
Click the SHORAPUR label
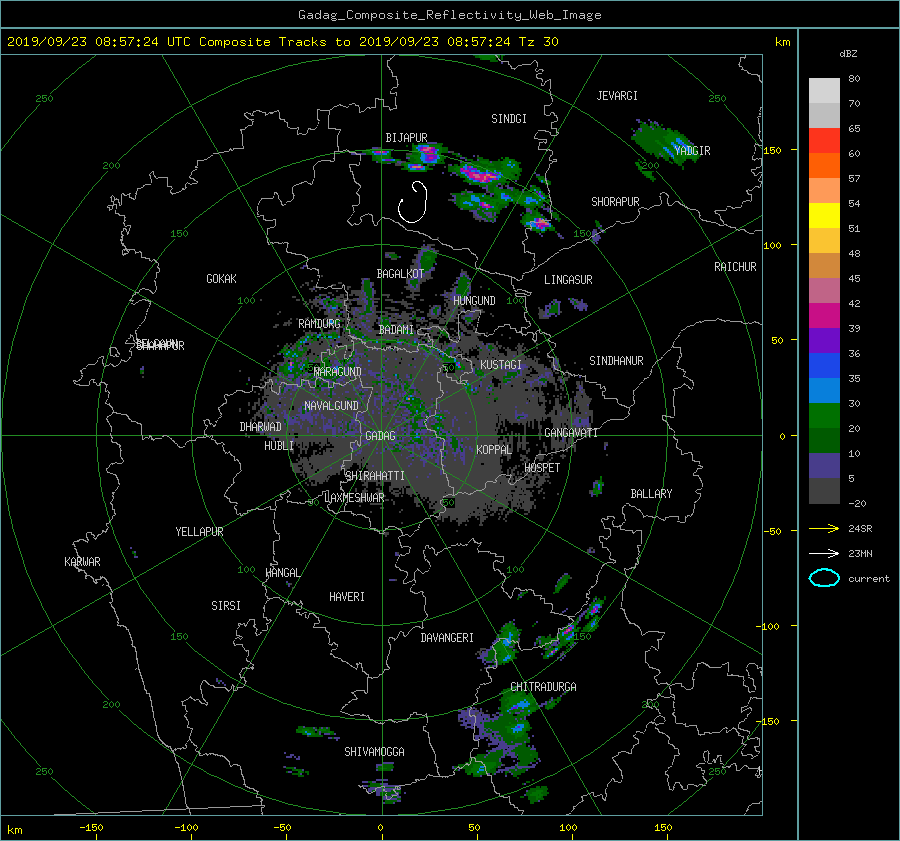point(615,202)
